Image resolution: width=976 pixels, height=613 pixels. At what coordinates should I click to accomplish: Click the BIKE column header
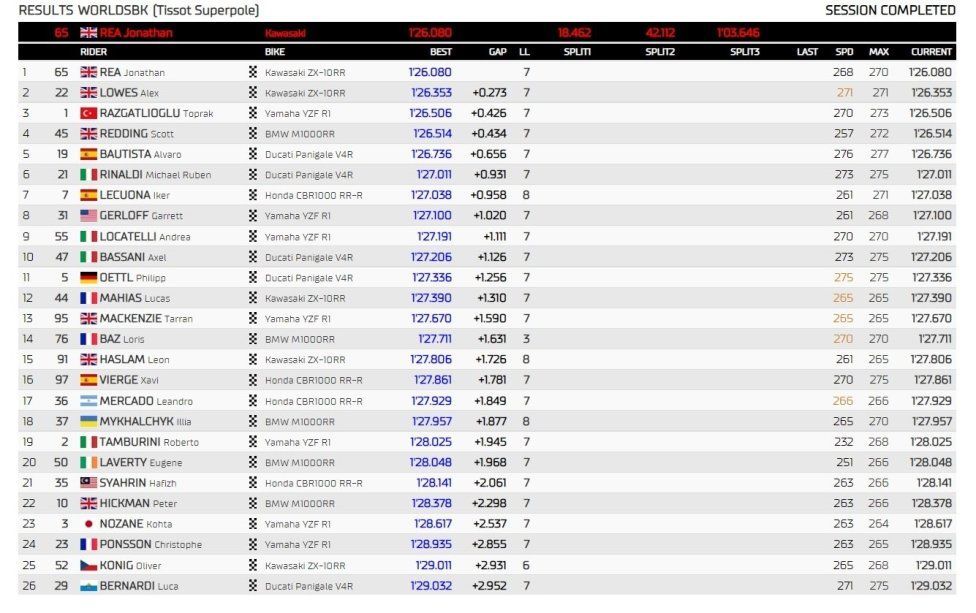point(274,52)
